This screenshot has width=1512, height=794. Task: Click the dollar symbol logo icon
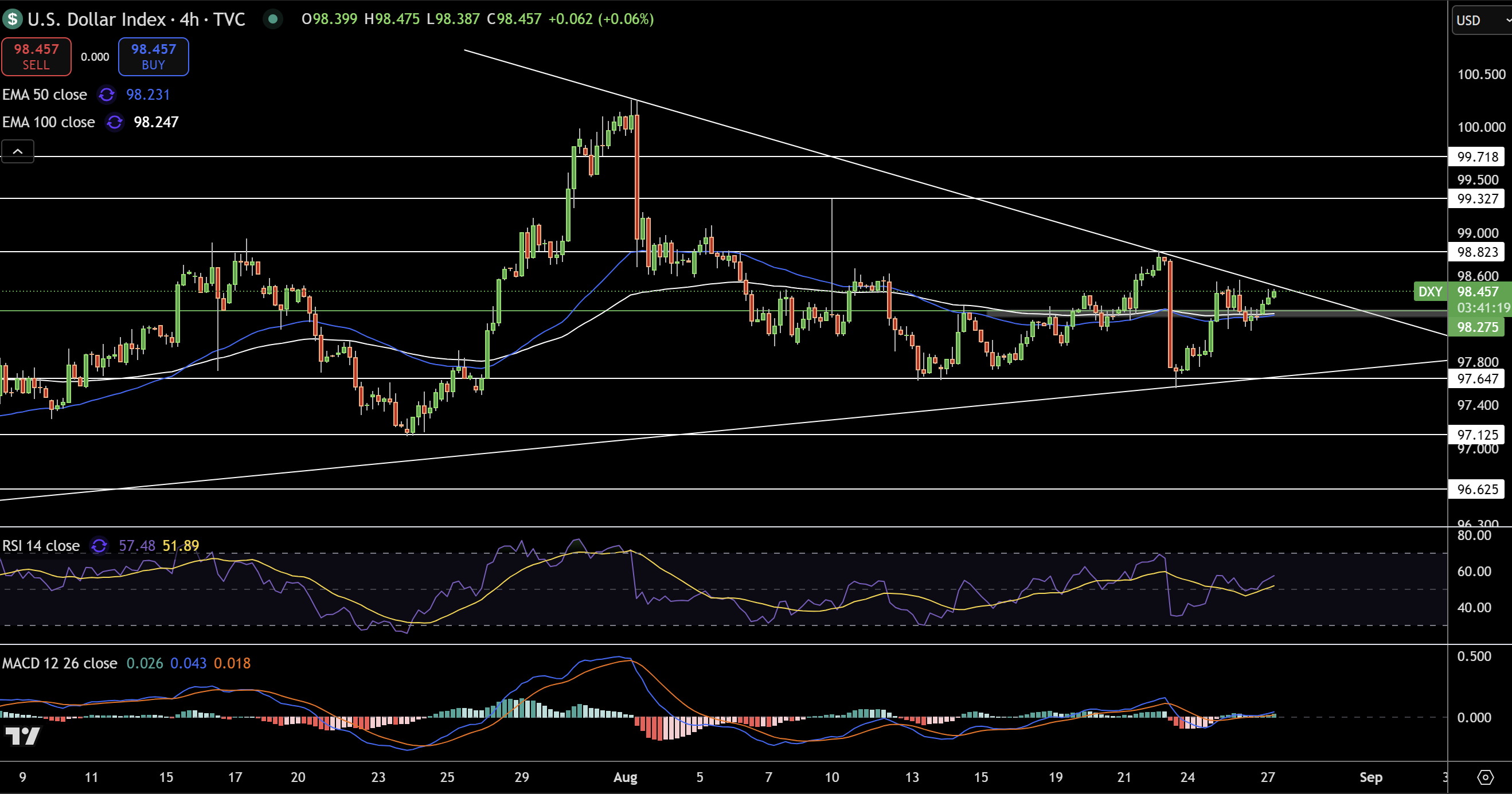coord(12,19)
